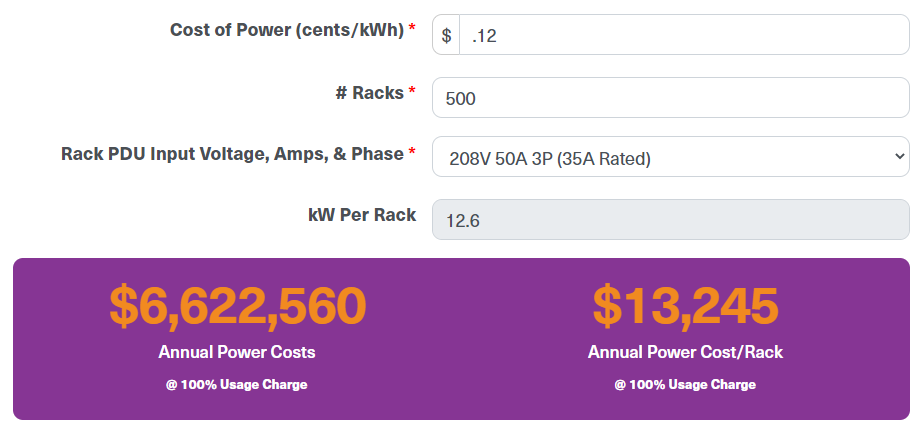Click the red asterisk after Rack PDU label
Image resolution: width=923 pixels, height=433 pixels.
pyautogui.click(x=412, y=152)
